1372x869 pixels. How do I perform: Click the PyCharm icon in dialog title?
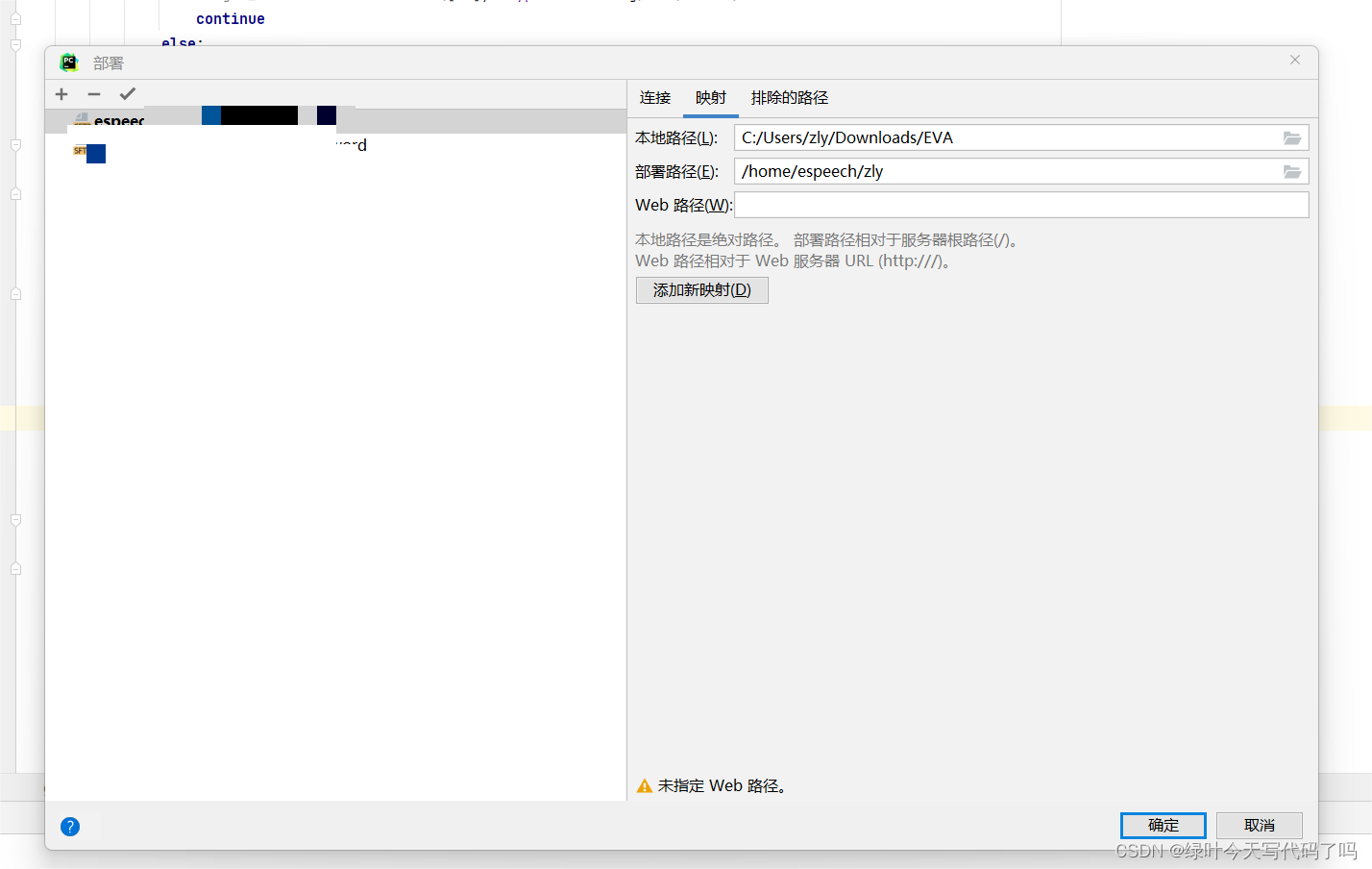click(69, 62)
